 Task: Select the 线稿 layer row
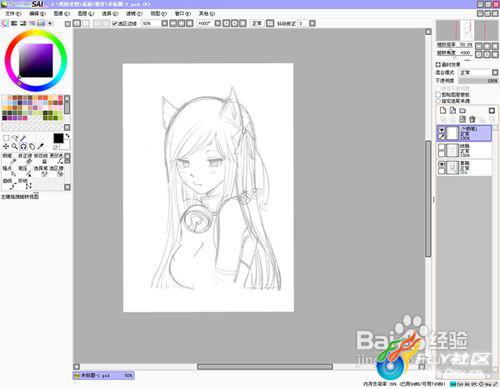464,150
